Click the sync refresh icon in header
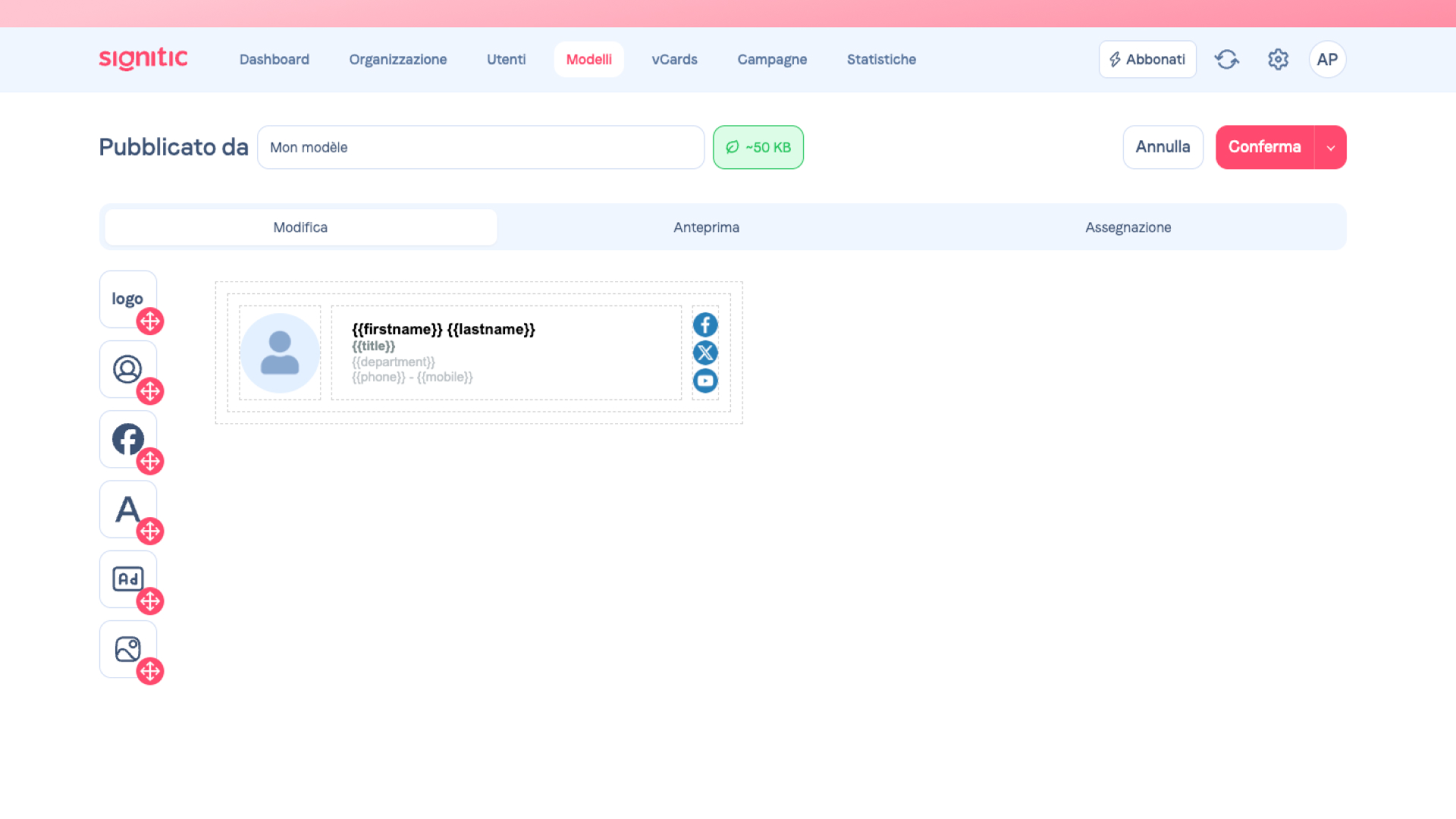Screen dimensions: 1456x819 coord(1226,59)
